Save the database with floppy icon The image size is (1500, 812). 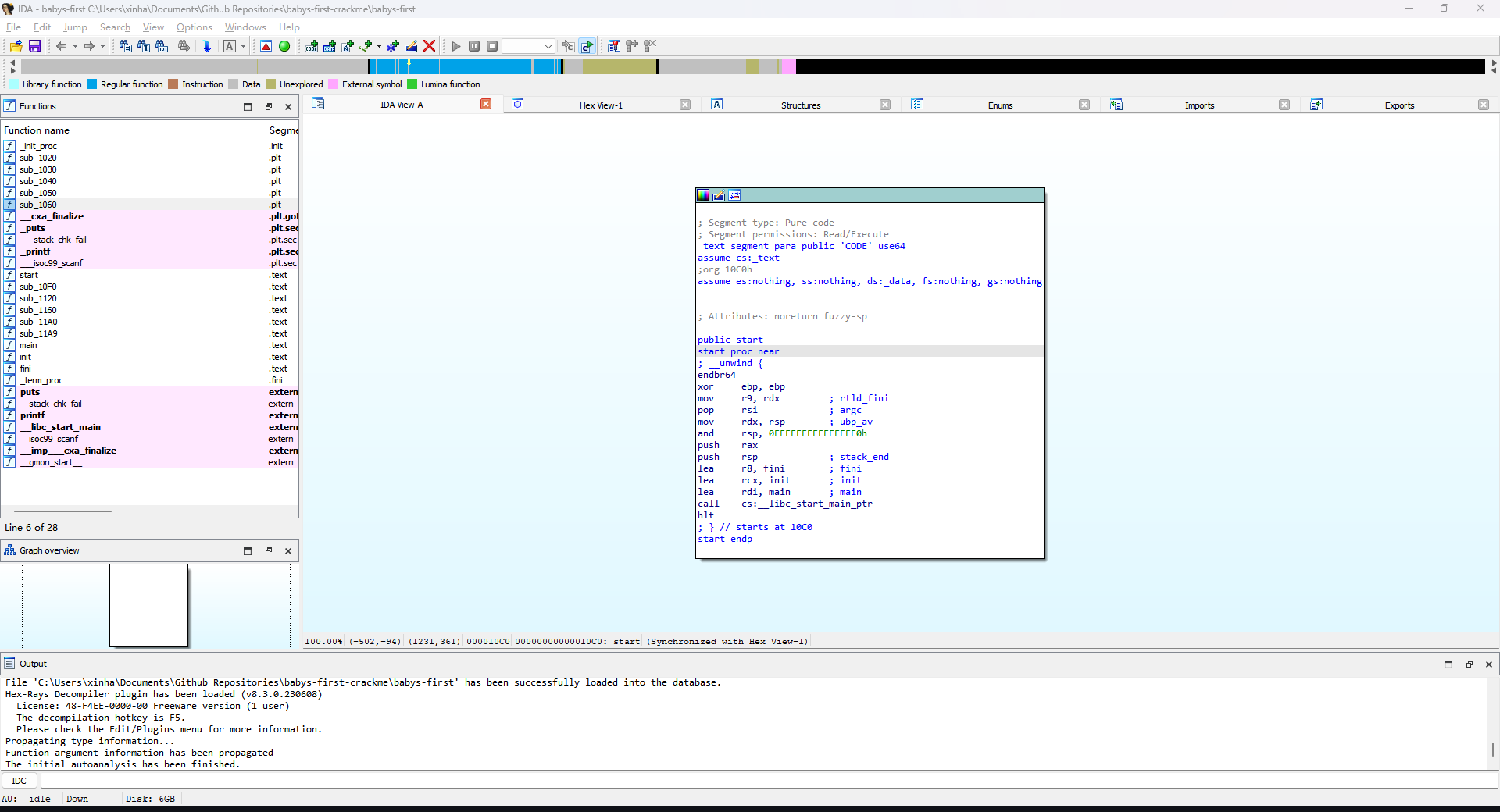click(34, 47)
